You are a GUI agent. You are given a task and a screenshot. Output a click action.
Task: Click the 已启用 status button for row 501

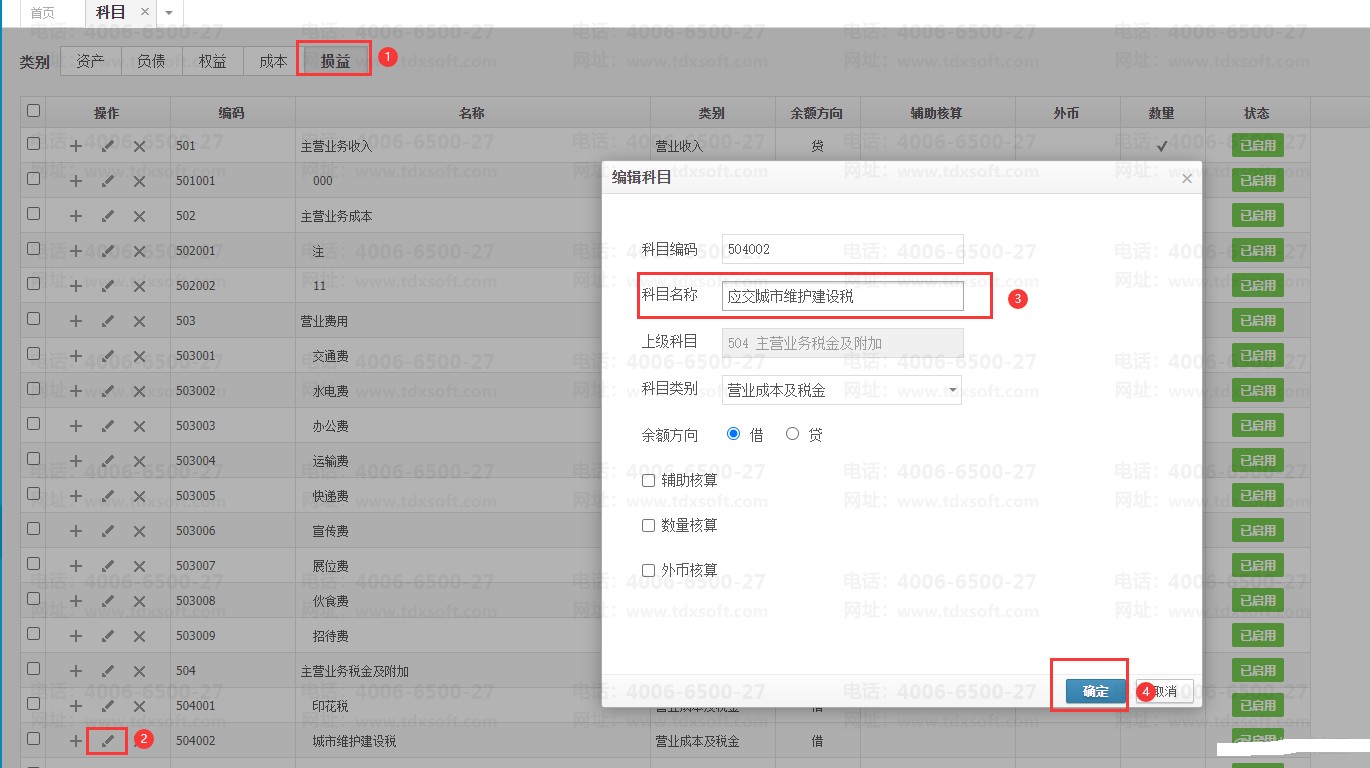tap(1257, 146)
